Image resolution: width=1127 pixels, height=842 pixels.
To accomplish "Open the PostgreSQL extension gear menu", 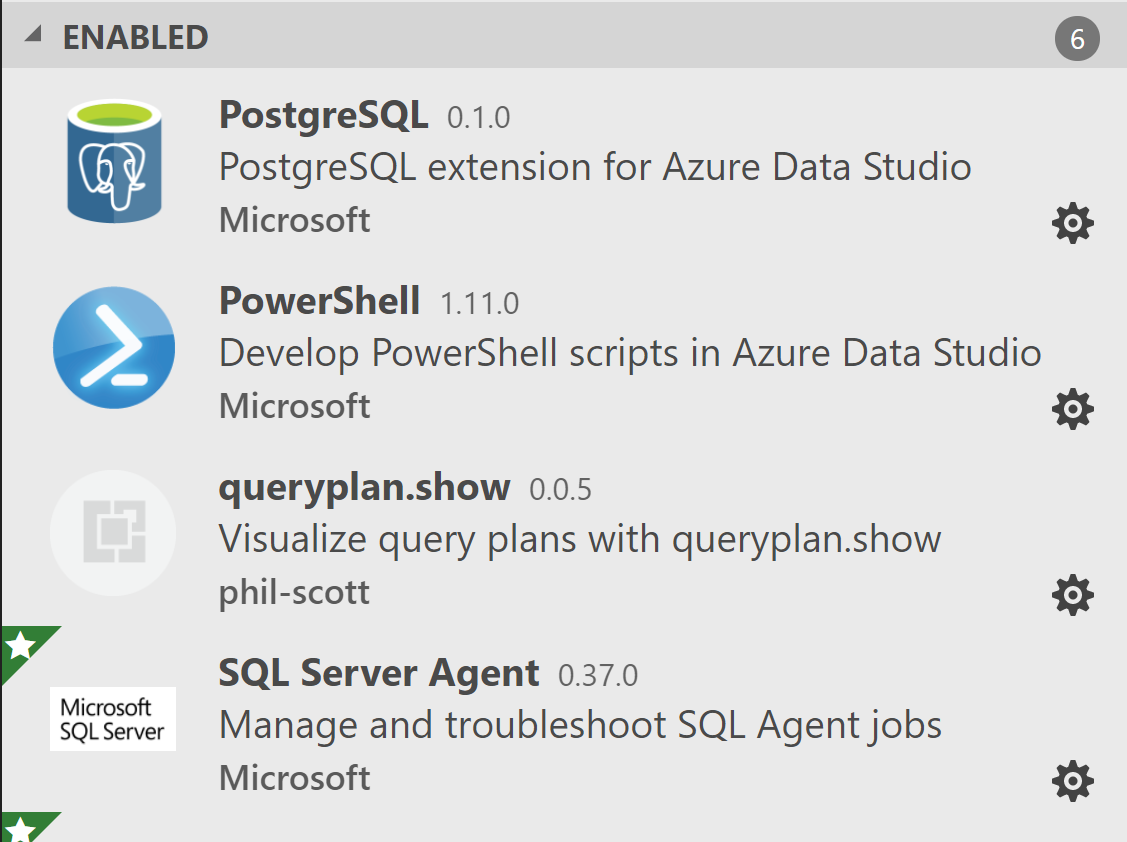I will tap(1073, 223).
